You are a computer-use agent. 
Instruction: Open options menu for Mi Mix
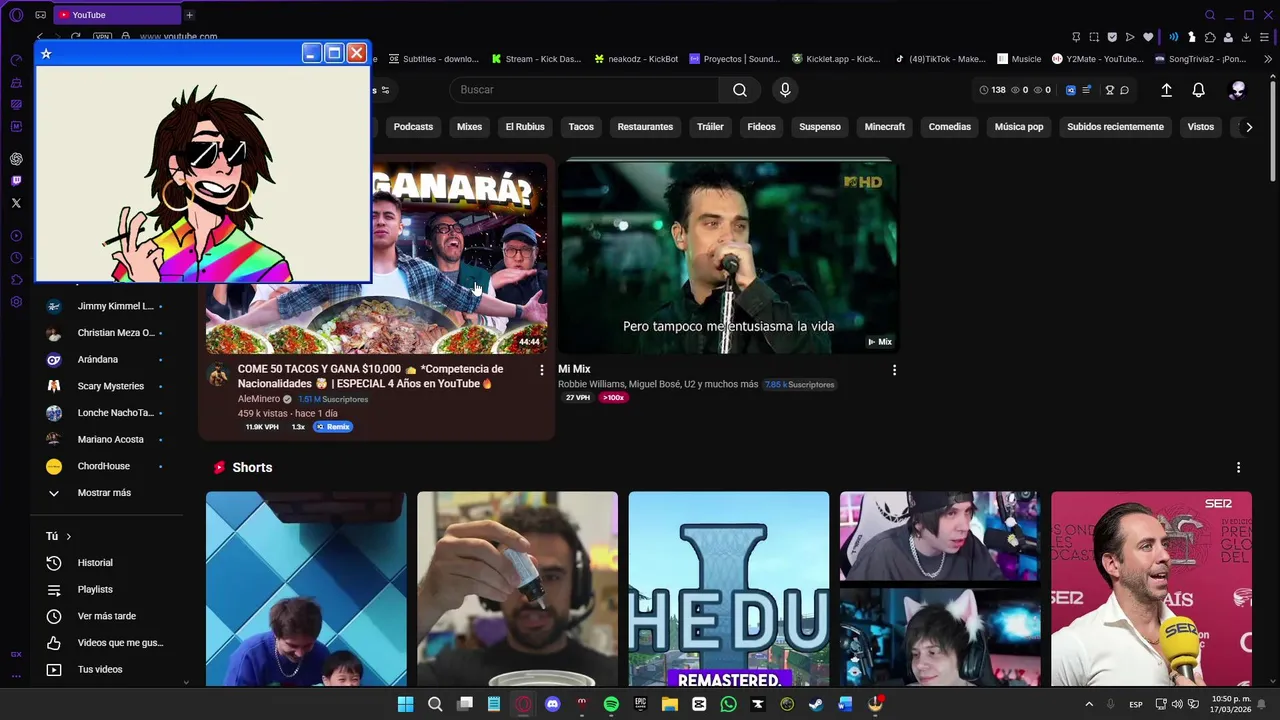click(894, 370)
